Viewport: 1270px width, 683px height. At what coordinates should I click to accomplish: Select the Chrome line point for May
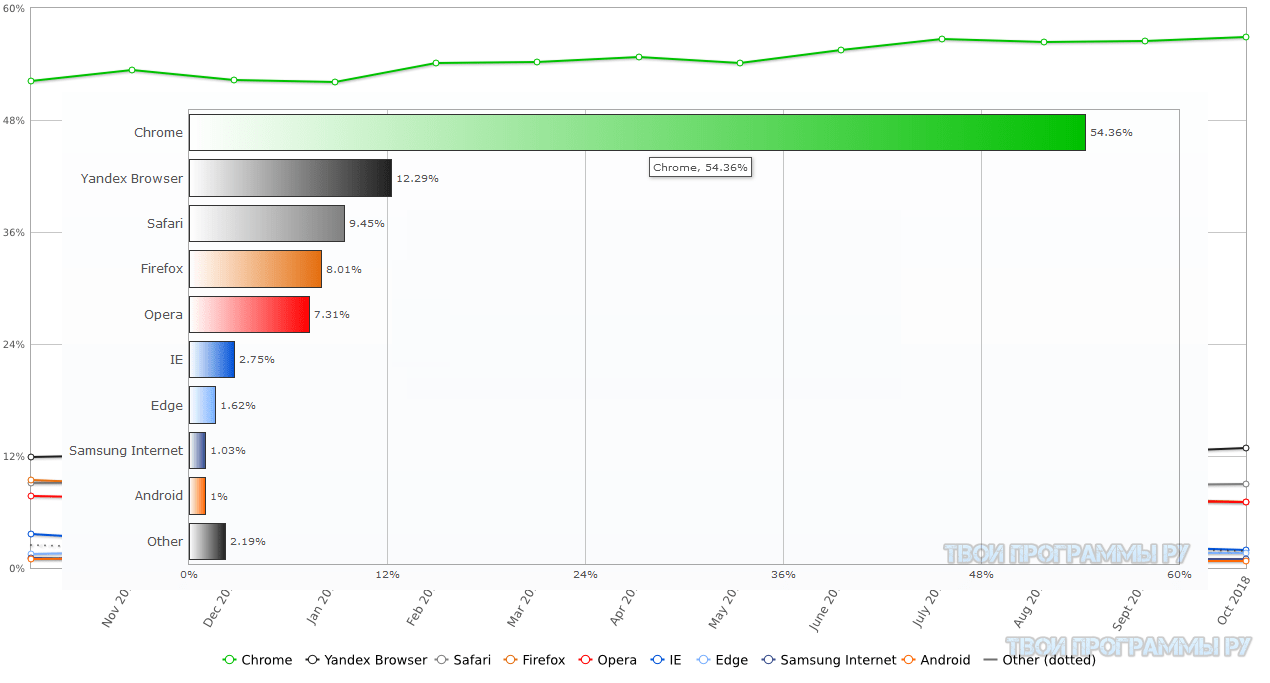739,63
